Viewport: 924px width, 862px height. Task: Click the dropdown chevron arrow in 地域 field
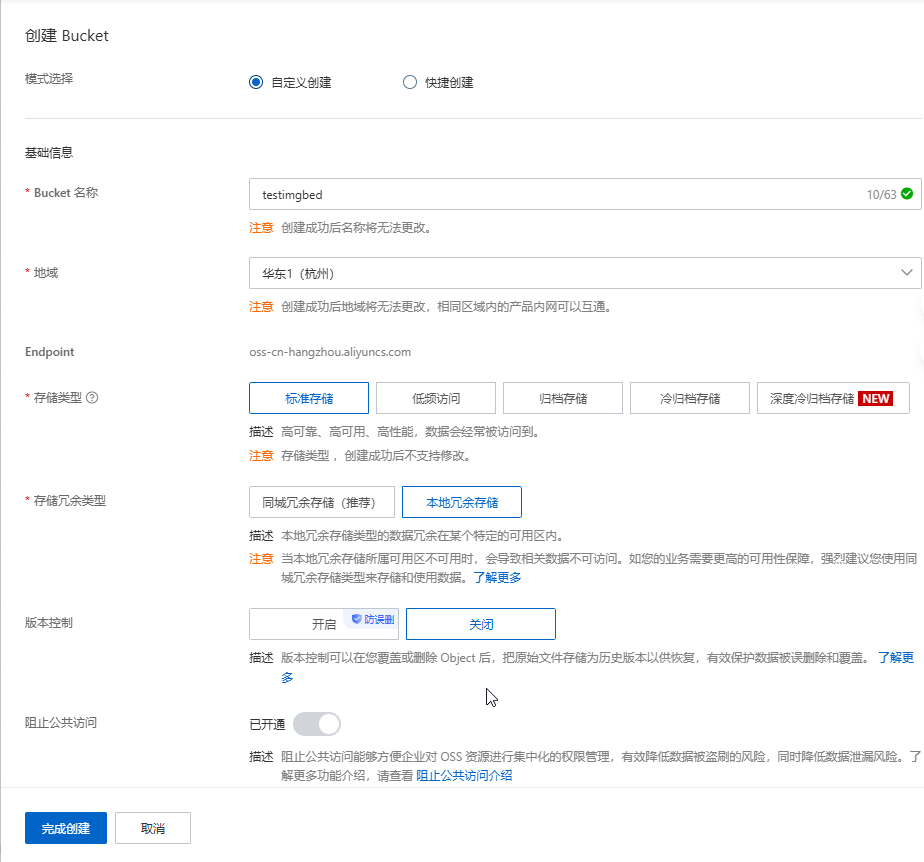click(907, 273)
